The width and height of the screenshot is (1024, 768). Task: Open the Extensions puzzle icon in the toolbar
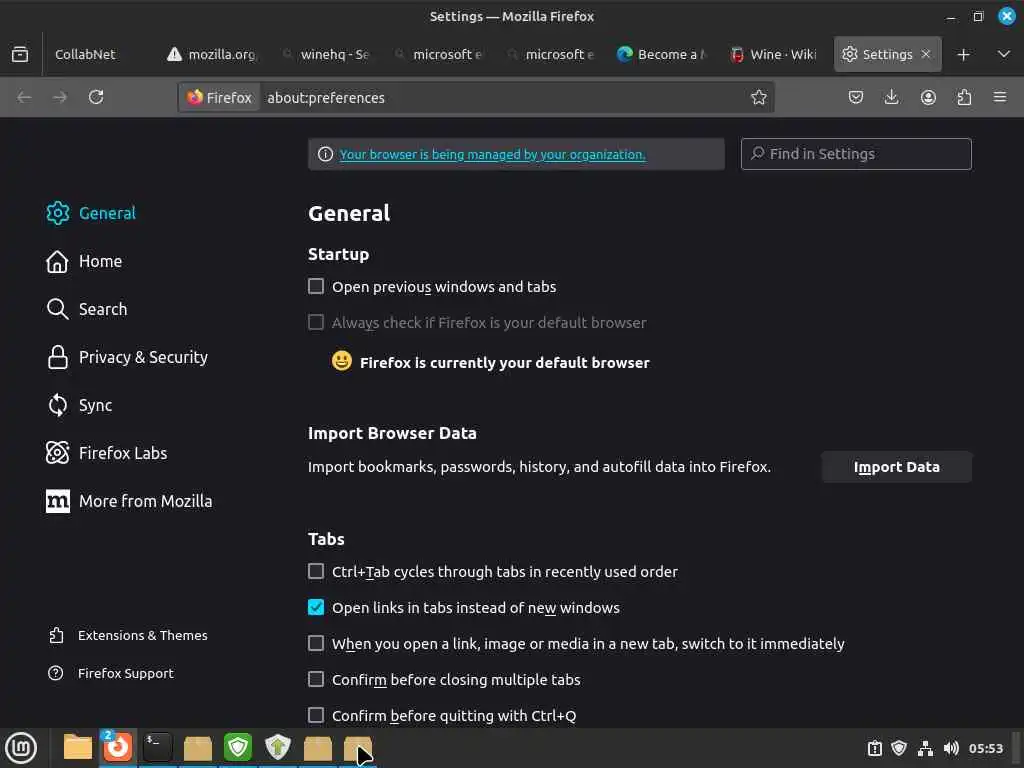964,97
